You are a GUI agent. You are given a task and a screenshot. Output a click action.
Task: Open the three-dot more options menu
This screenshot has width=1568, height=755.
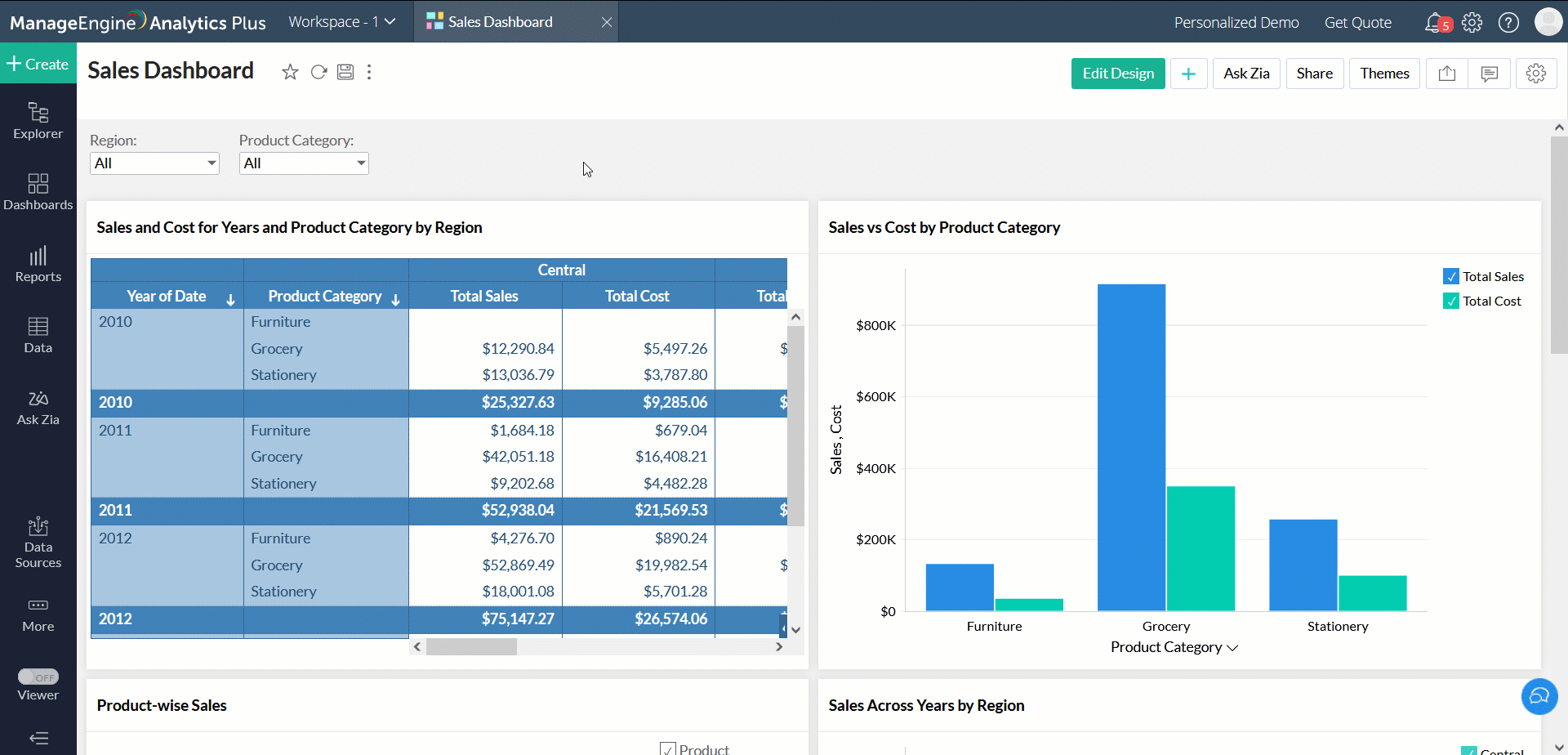[x=369, y=73]
